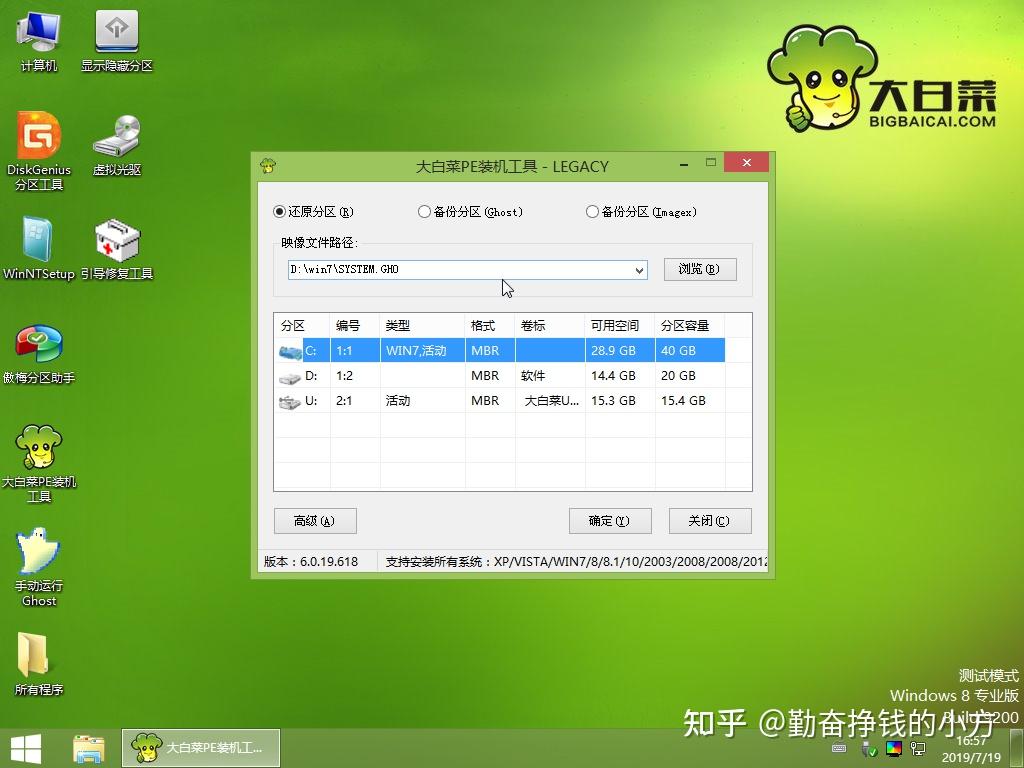Minimize the 大白菜PE装机工具 window
This screenshot has width=1024, height=768.
click(x=683, y=165)
